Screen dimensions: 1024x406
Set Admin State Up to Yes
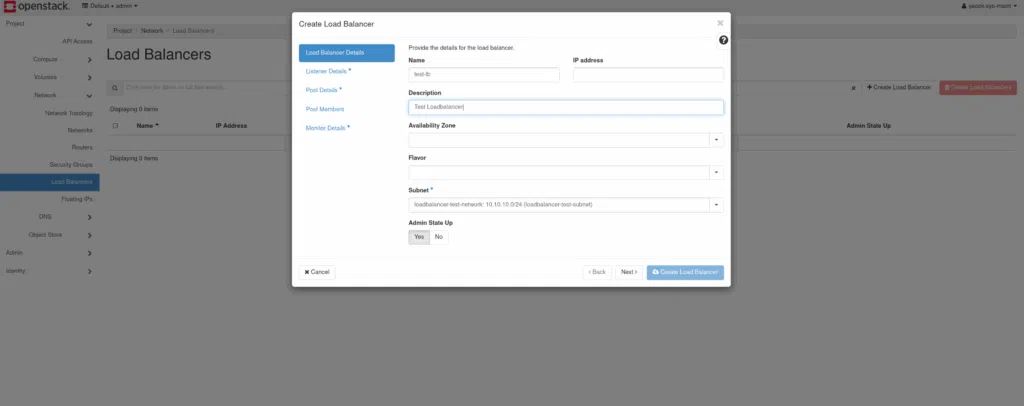[419, 237]
